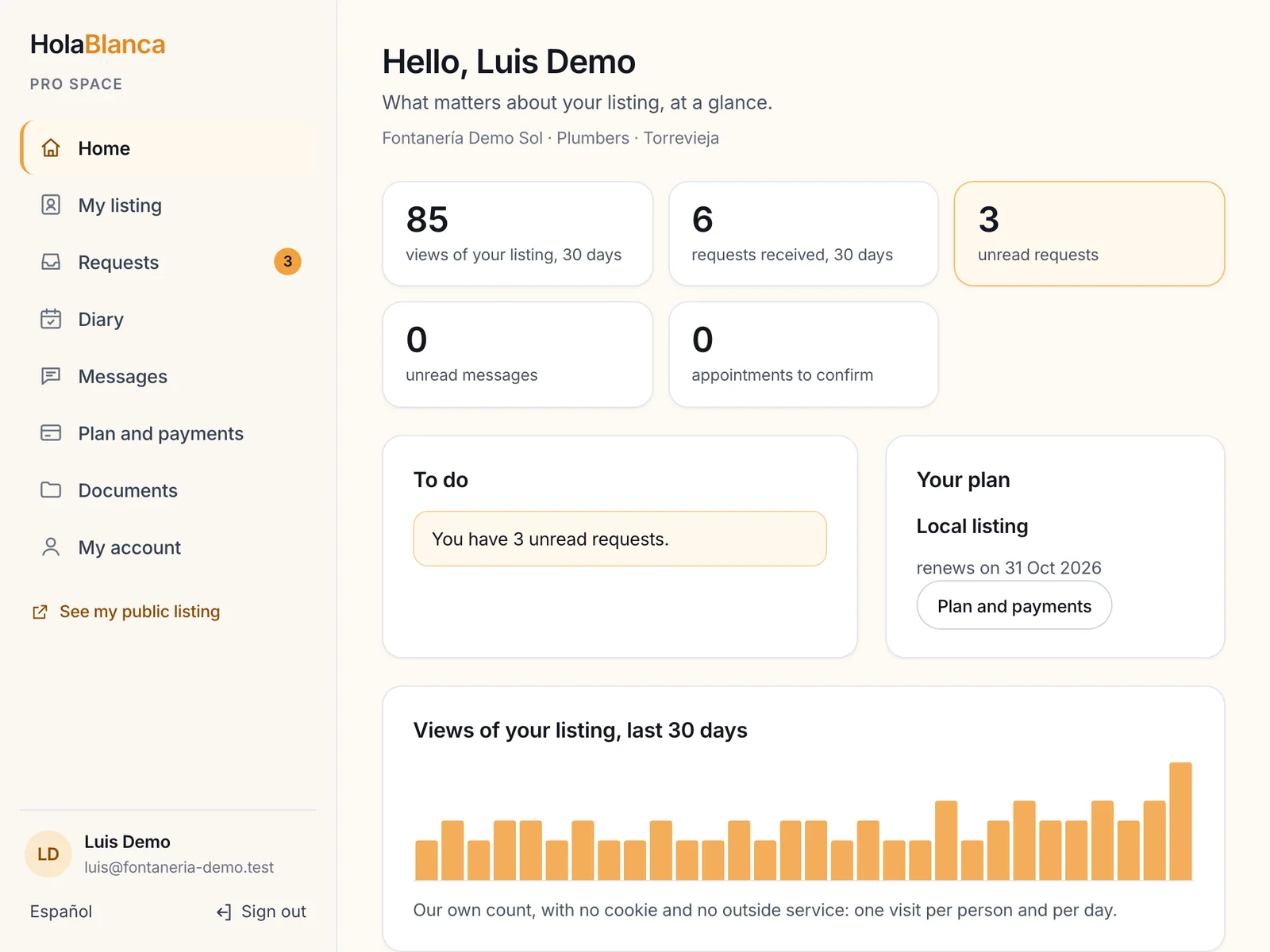Screen dimensions: 1270x952
Task: Click the Messages chat bubble icon
Action: tap(51, 376)
